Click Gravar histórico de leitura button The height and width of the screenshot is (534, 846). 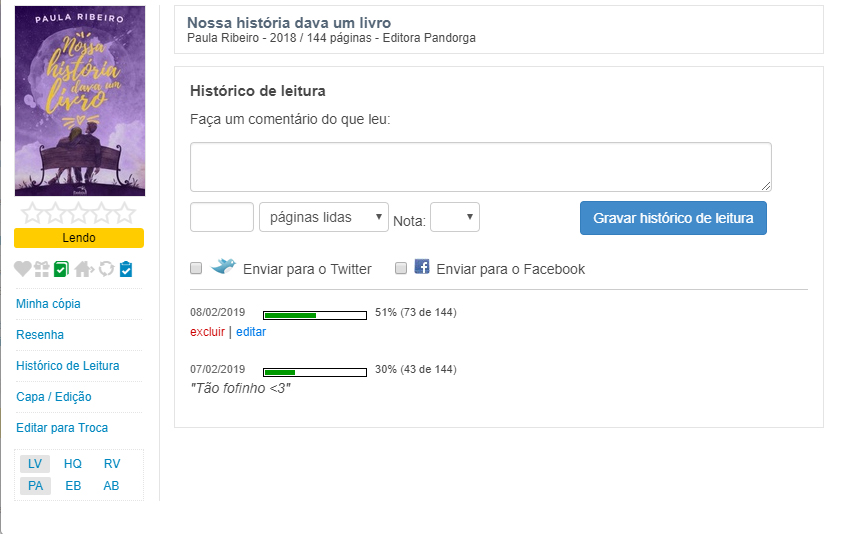673,218
